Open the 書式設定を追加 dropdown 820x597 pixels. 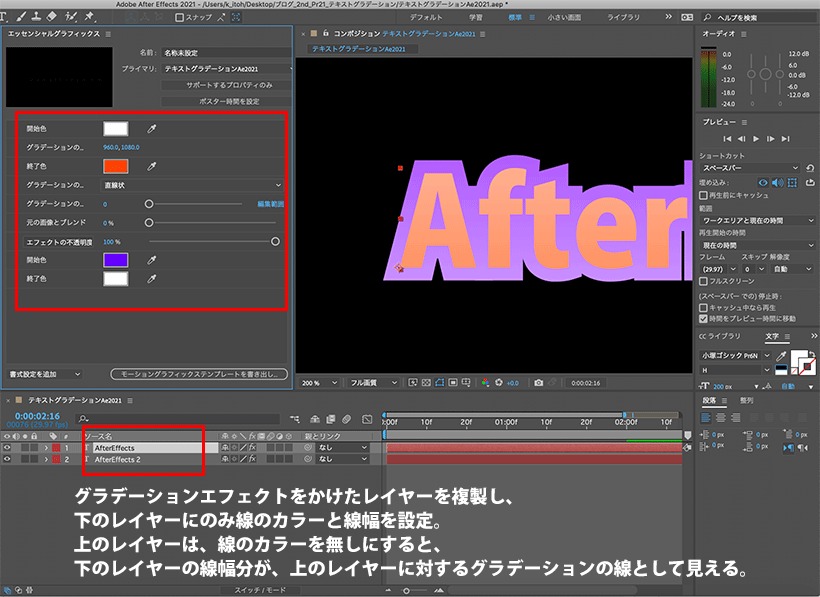(x=45, y=374)
